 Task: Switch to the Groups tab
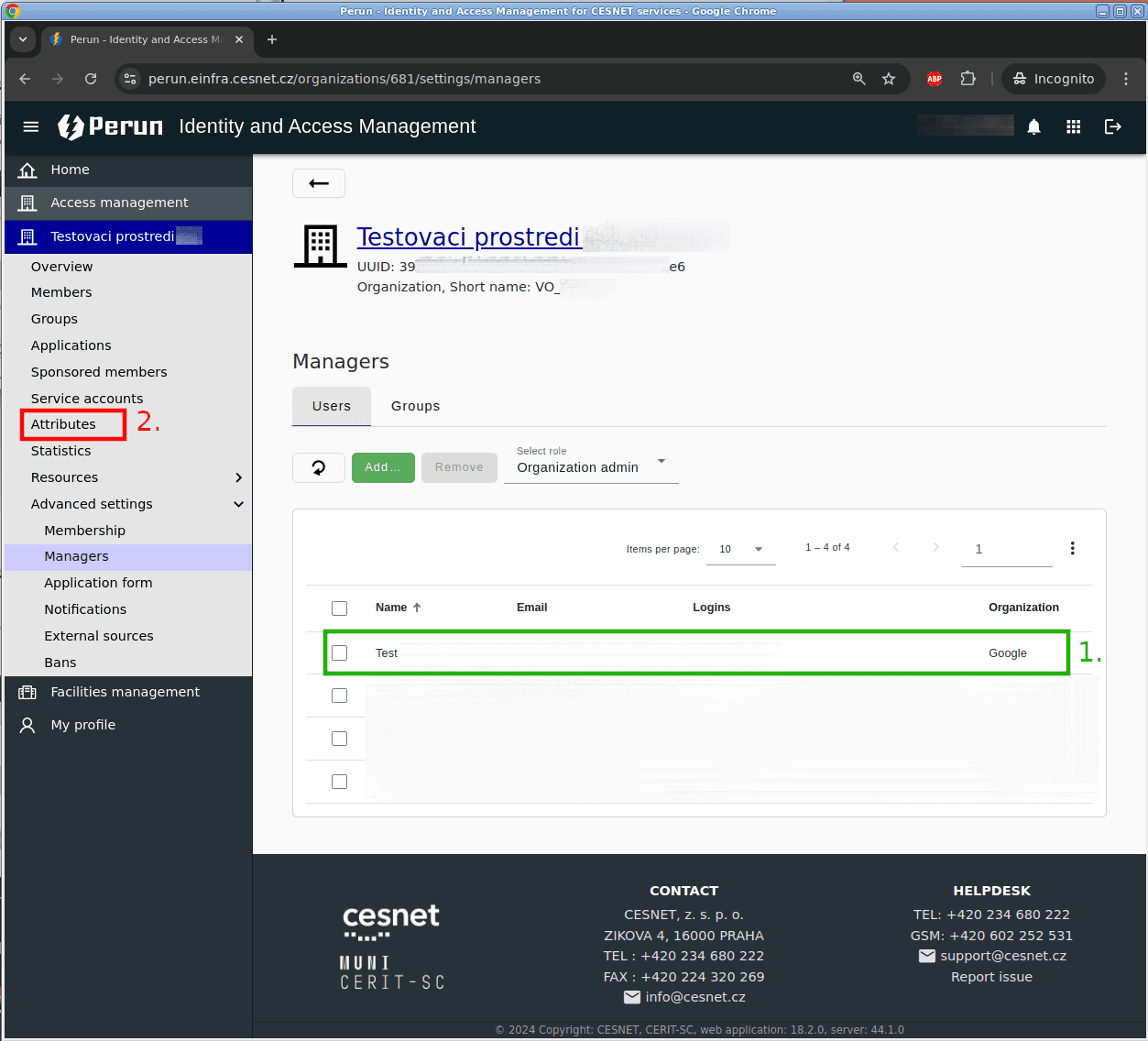point(415,406)
